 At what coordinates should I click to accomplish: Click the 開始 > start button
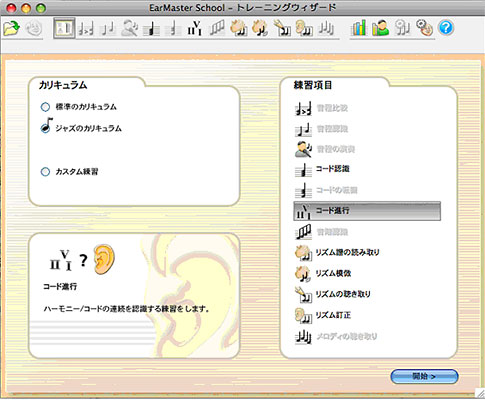point(424,376)
